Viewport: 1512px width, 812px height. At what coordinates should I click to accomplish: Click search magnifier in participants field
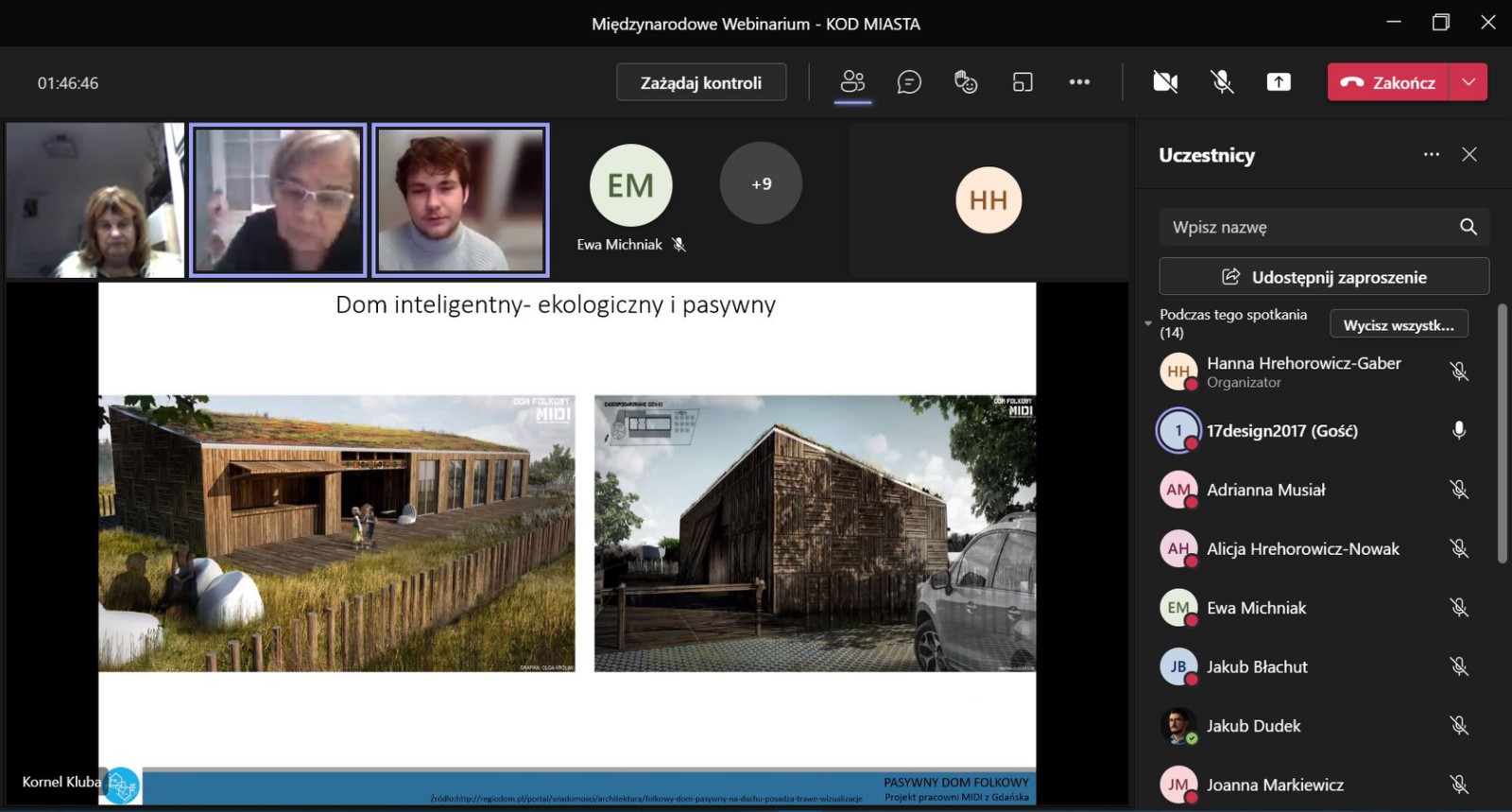click(x=1468, y=227)
